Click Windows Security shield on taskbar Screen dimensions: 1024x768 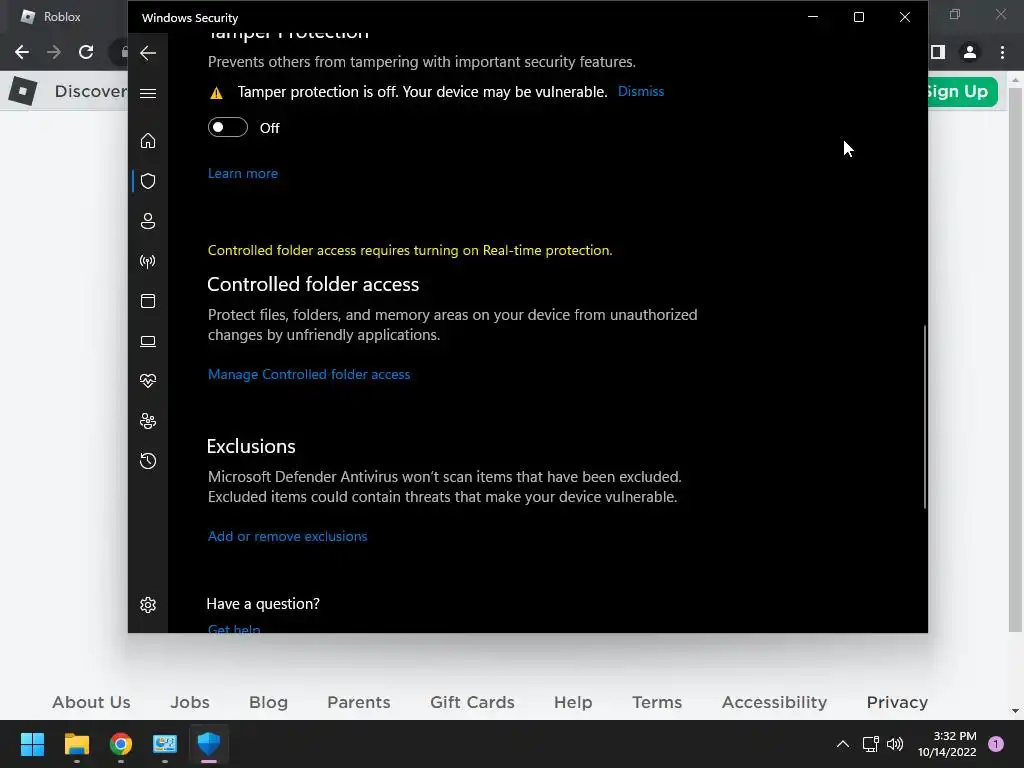coord(209,744)
